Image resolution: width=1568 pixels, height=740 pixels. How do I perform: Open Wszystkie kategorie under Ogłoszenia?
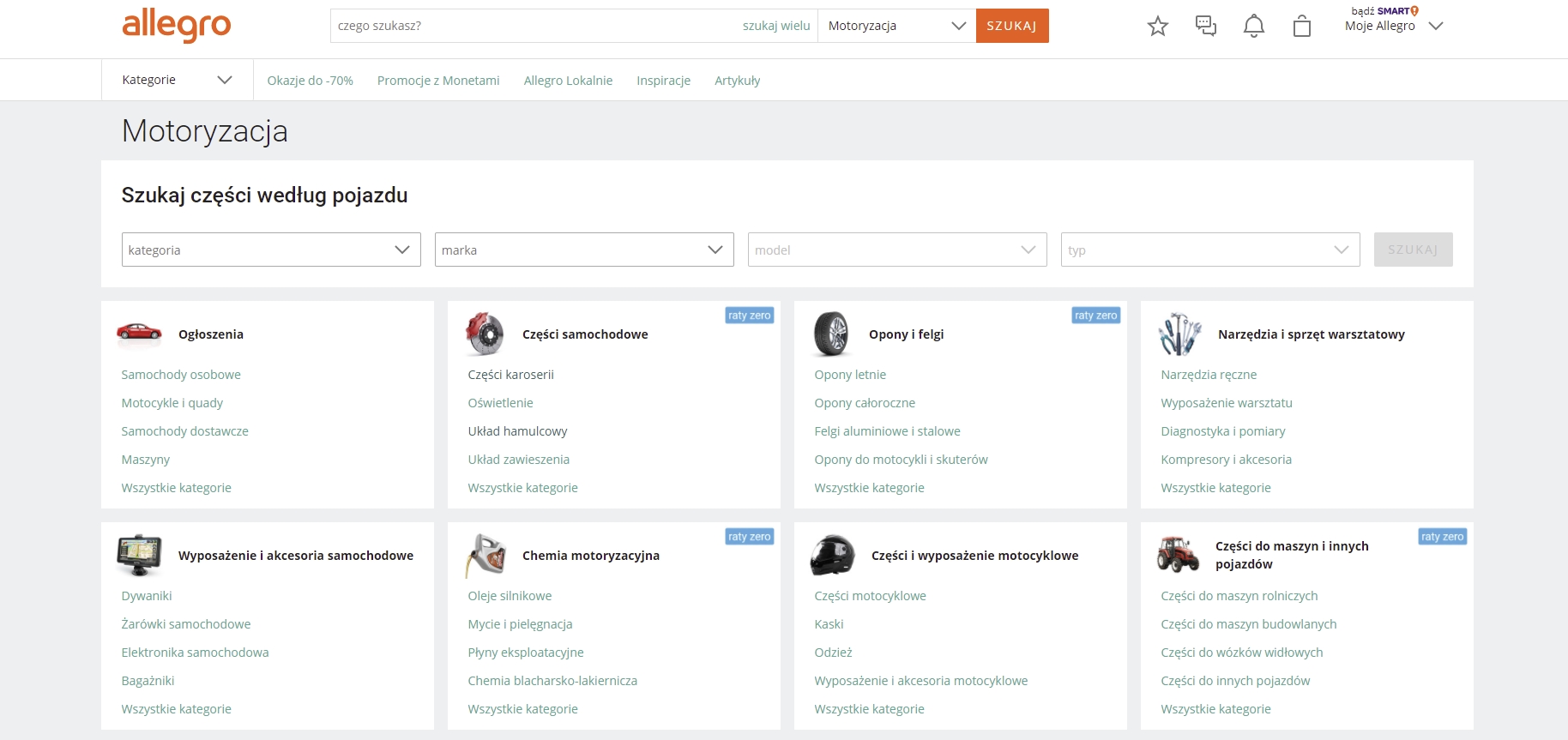coord(177,488)
